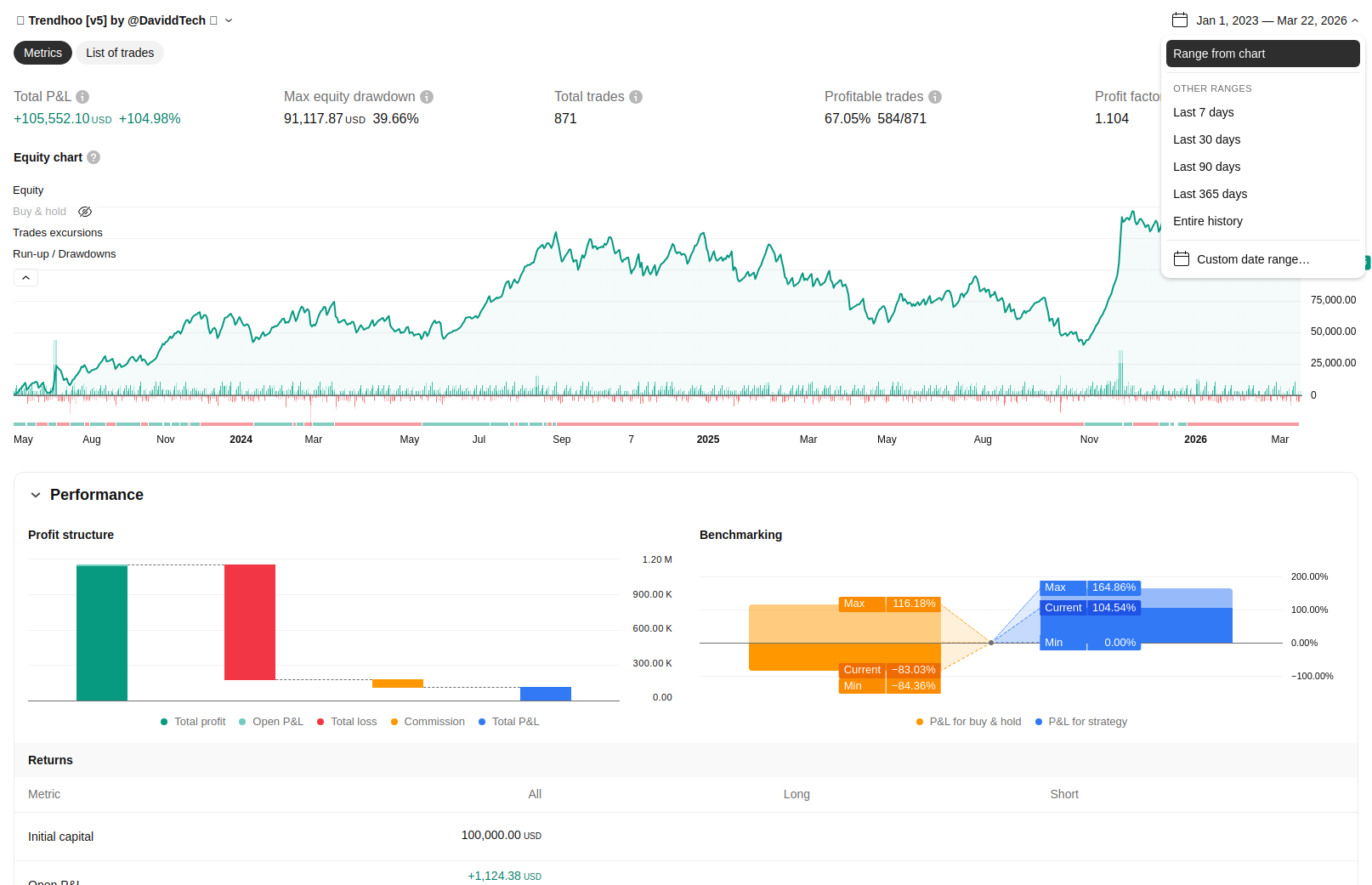Select Last 30 days range
Viewport: 1372px width, 885px height.
pos(1206,139)
